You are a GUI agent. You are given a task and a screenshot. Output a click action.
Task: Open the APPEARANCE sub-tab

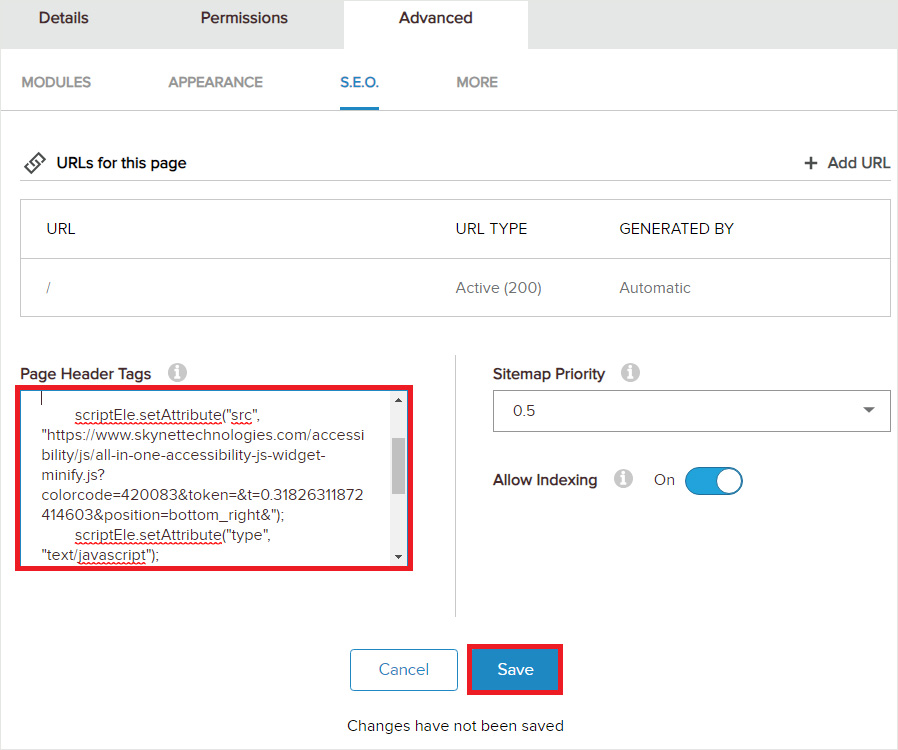215,82
